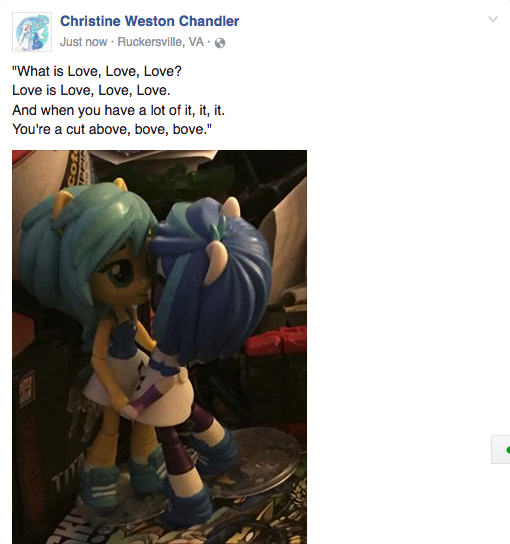Screen dimensions: 510x544
Task: Open the chat tab at right edge
Action: 501,449
